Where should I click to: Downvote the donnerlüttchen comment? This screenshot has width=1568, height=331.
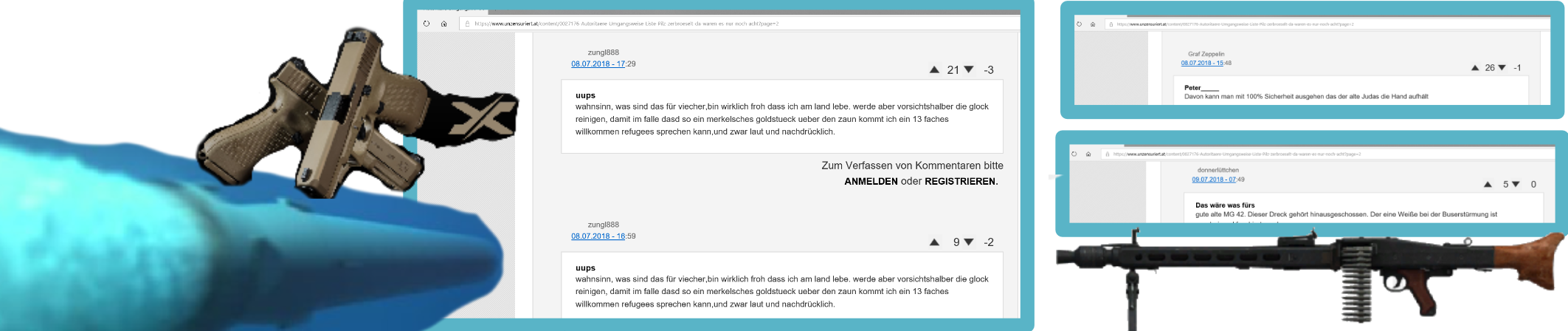[x=1516, y=185]
